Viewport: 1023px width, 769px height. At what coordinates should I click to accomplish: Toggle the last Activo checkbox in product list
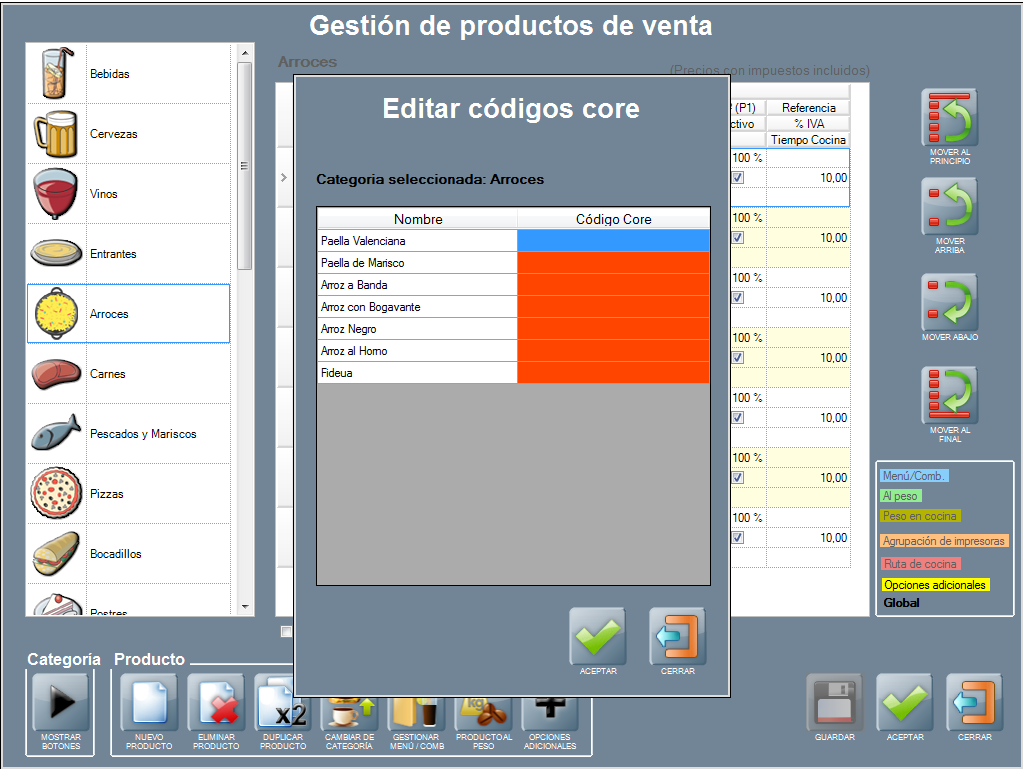738,538
